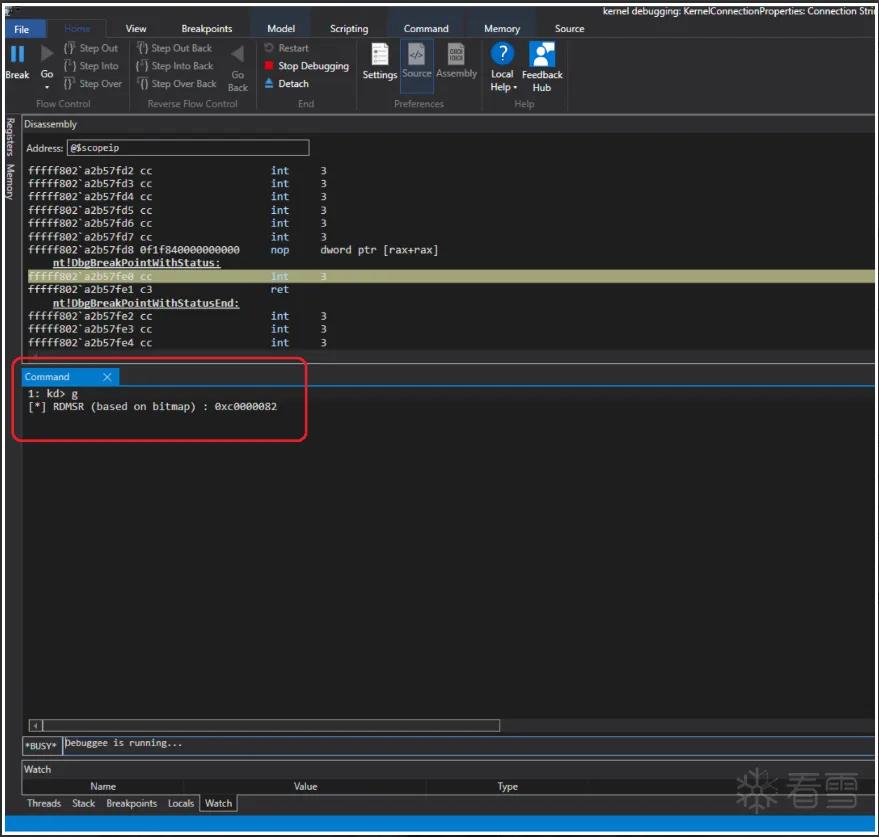This screenshot has height=837, width=879.
Task: Switch to the Breakpoints ribbon tab
Action: coord(207,29)
